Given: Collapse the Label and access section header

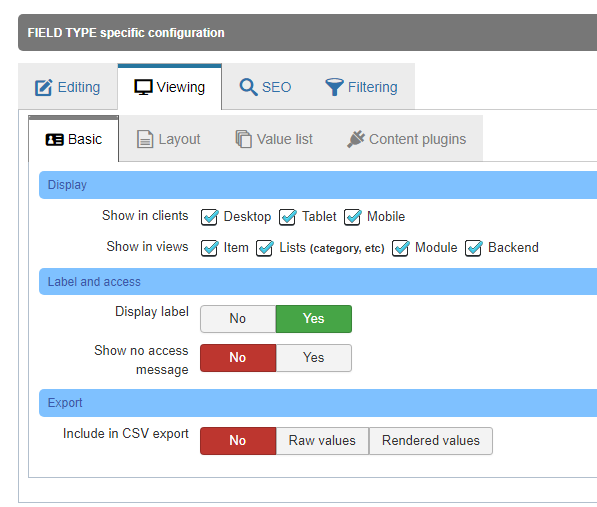Looking at the screenshot, I should pos(318,282).
